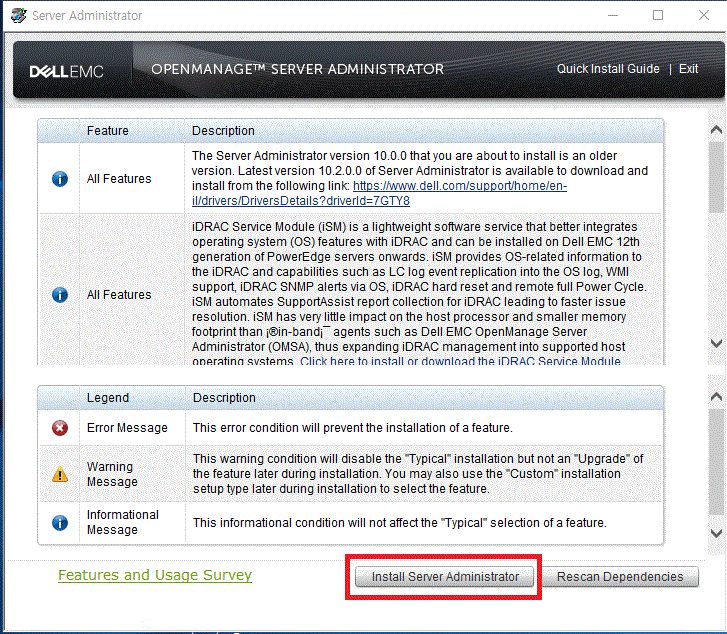The width and height of the screenshot is (727, 634).
Task: Select the Informational Message legend label
Action: 123,522
